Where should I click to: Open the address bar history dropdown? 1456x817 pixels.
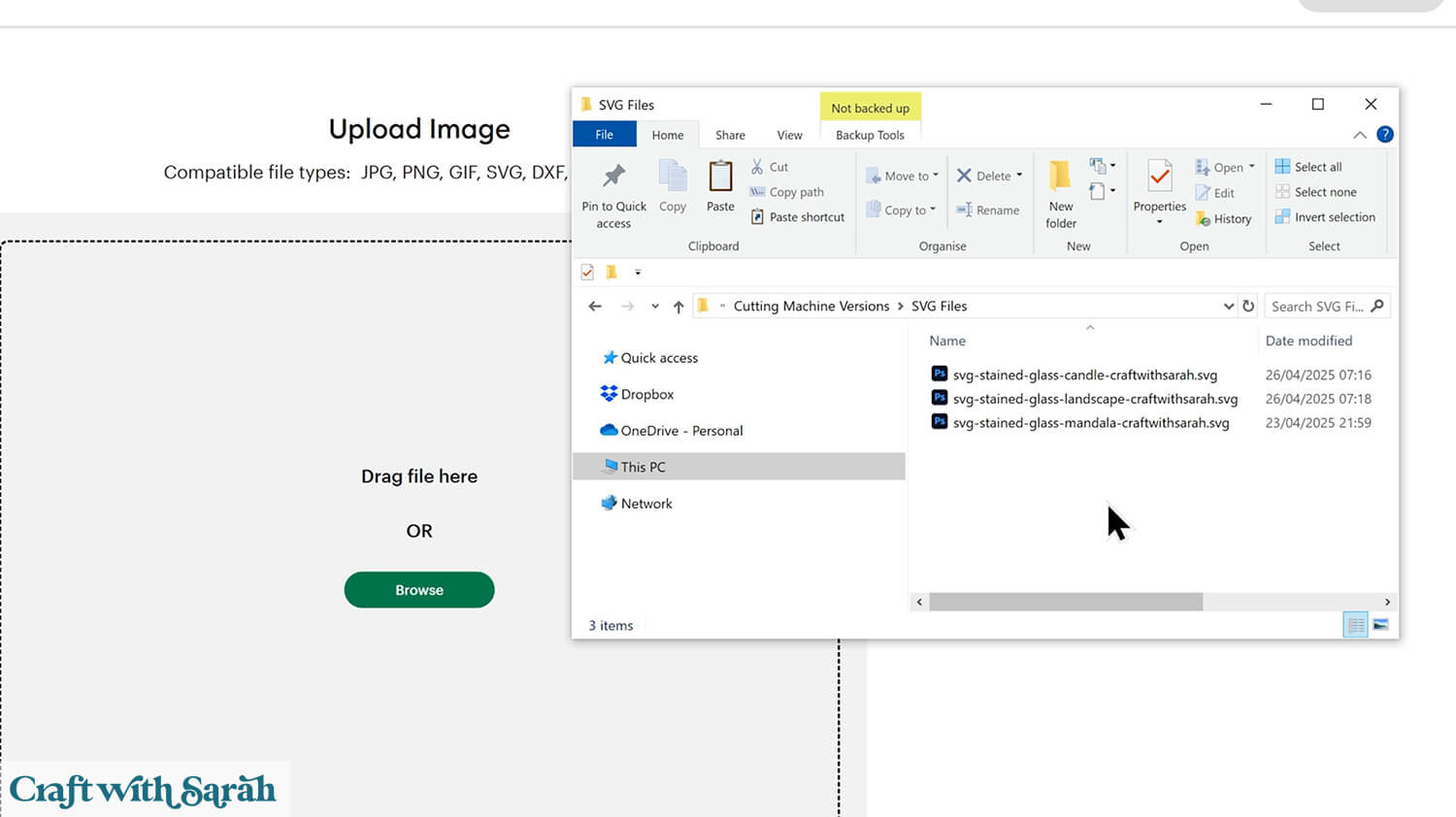[1228, 306]
